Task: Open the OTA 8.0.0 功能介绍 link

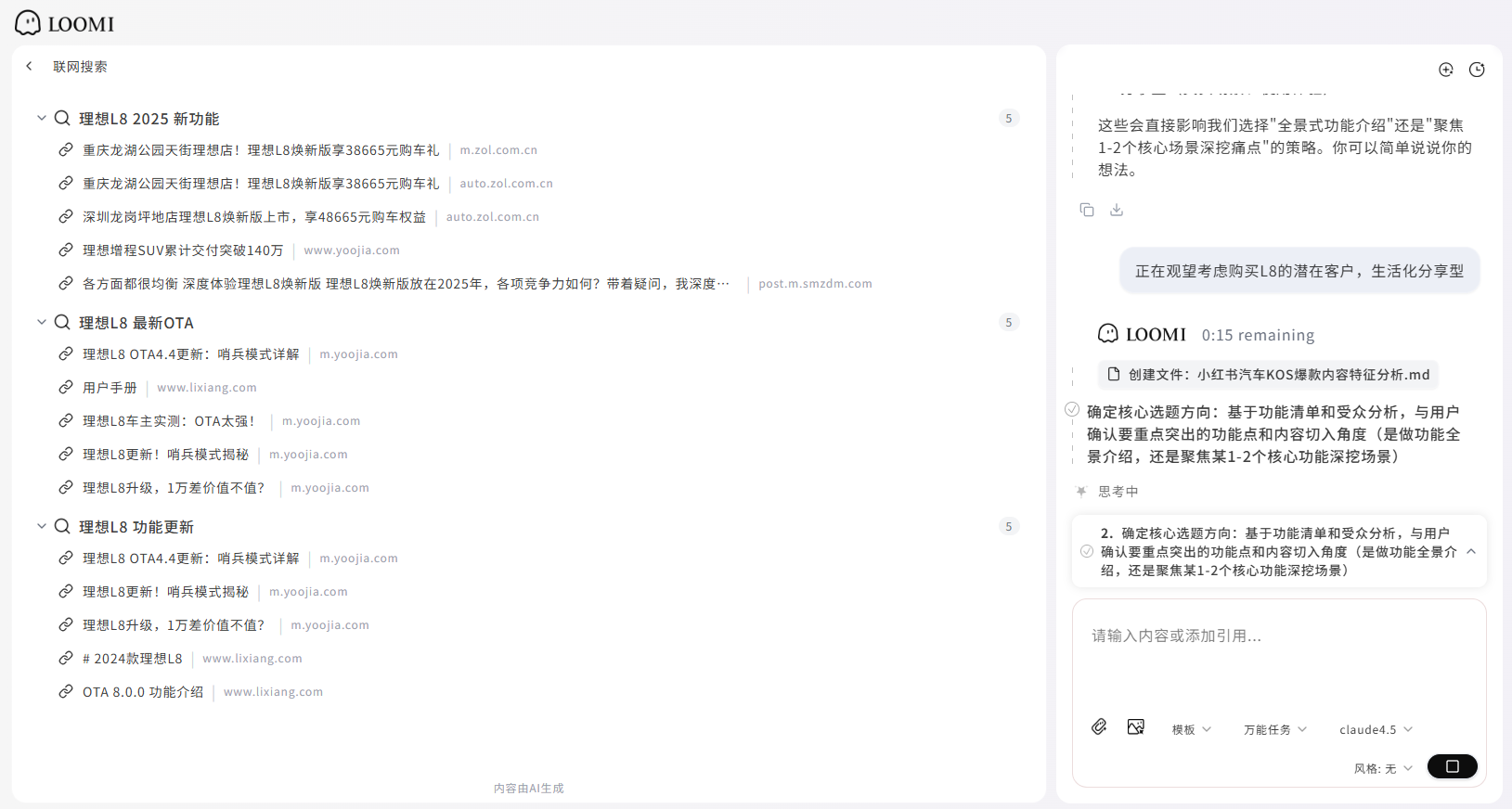Action: click(143, 692)
